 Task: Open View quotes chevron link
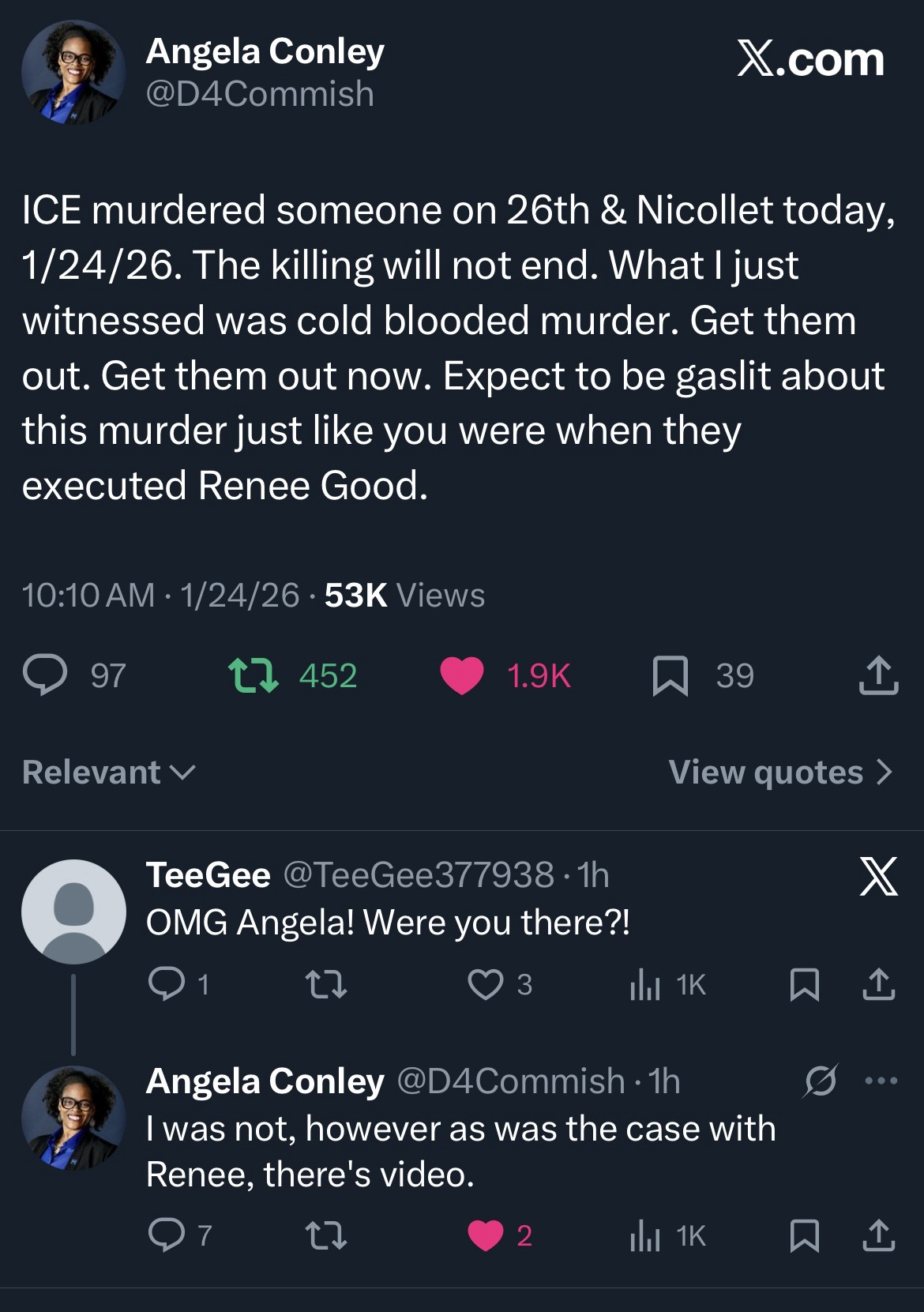click(780, 773)
